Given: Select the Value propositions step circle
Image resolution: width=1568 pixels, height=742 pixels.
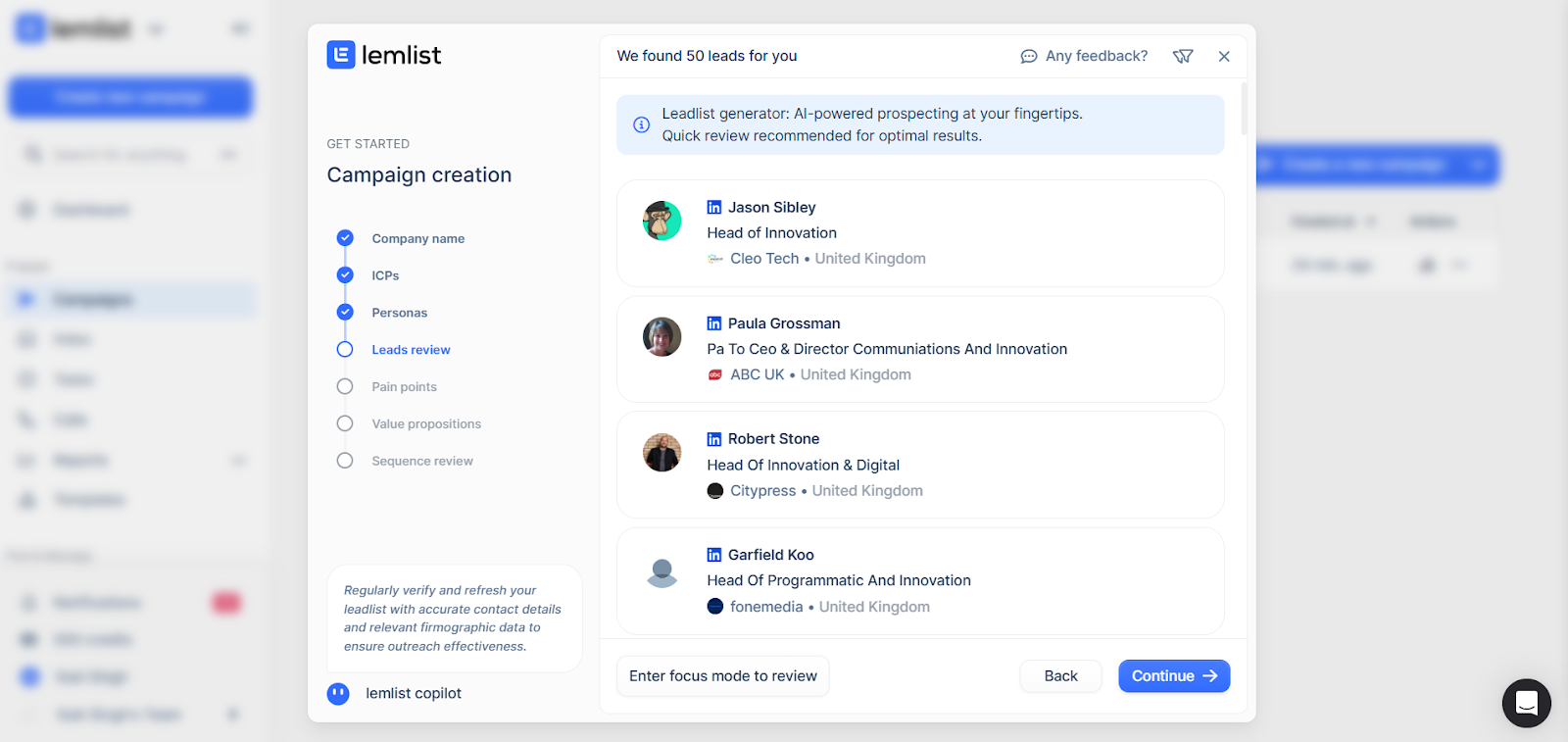Looking at the screenshot, I should tap(345, 423).
